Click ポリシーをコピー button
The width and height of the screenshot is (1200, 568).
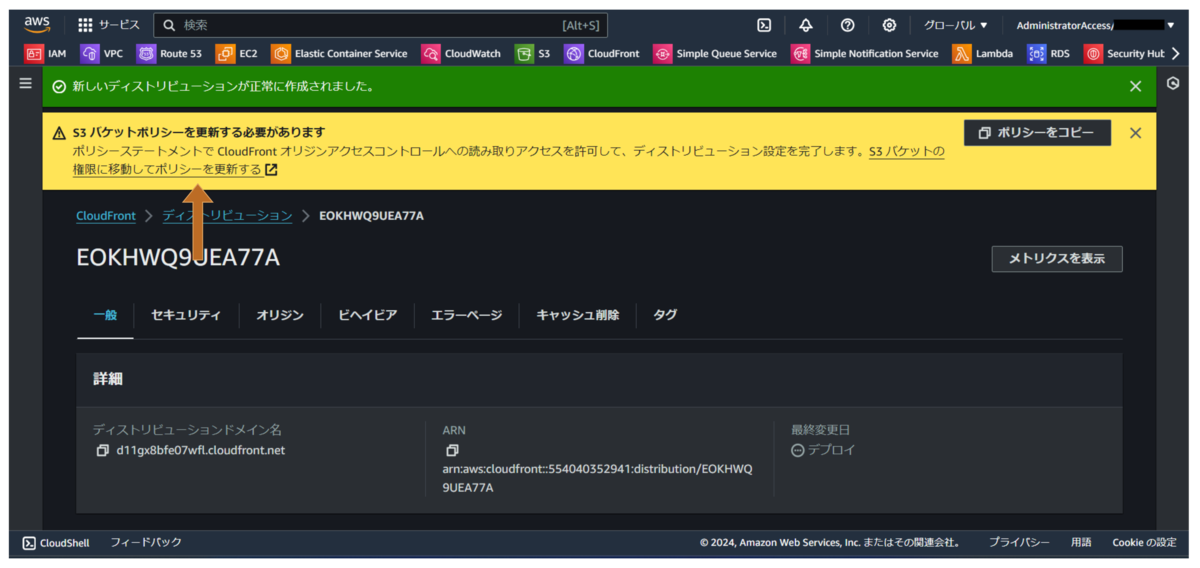click(x=1037, y=133)
